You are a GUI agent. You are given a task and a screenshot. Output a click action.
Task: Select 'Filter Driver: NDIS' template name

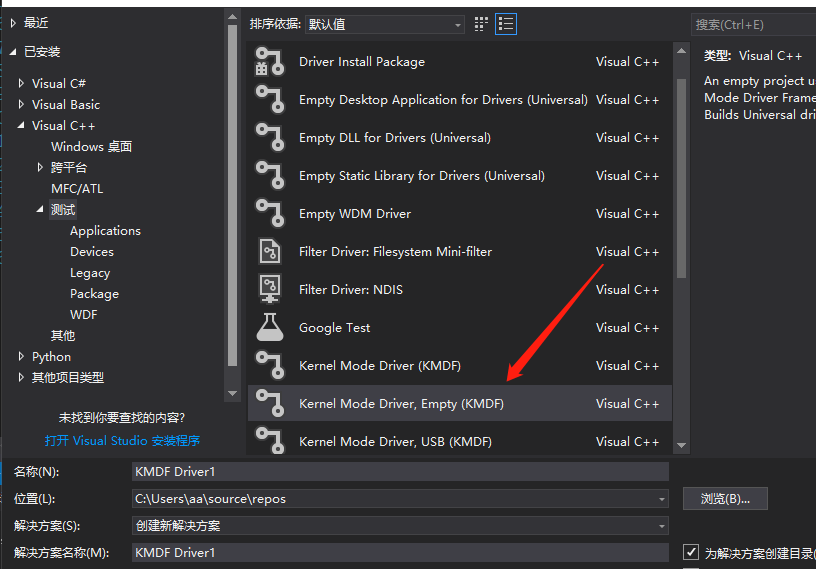click(351, 289)
